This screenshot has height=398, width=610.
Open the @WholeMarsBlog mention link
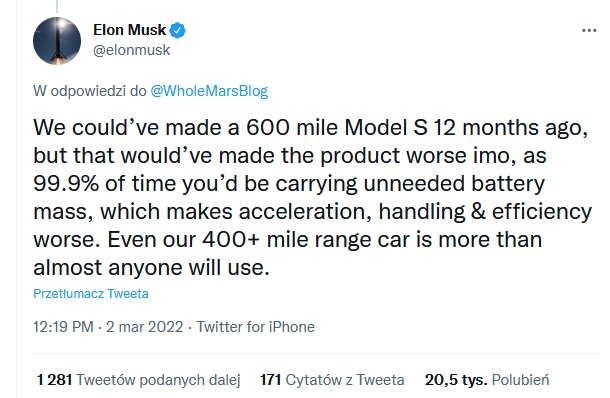pos(209,91)
